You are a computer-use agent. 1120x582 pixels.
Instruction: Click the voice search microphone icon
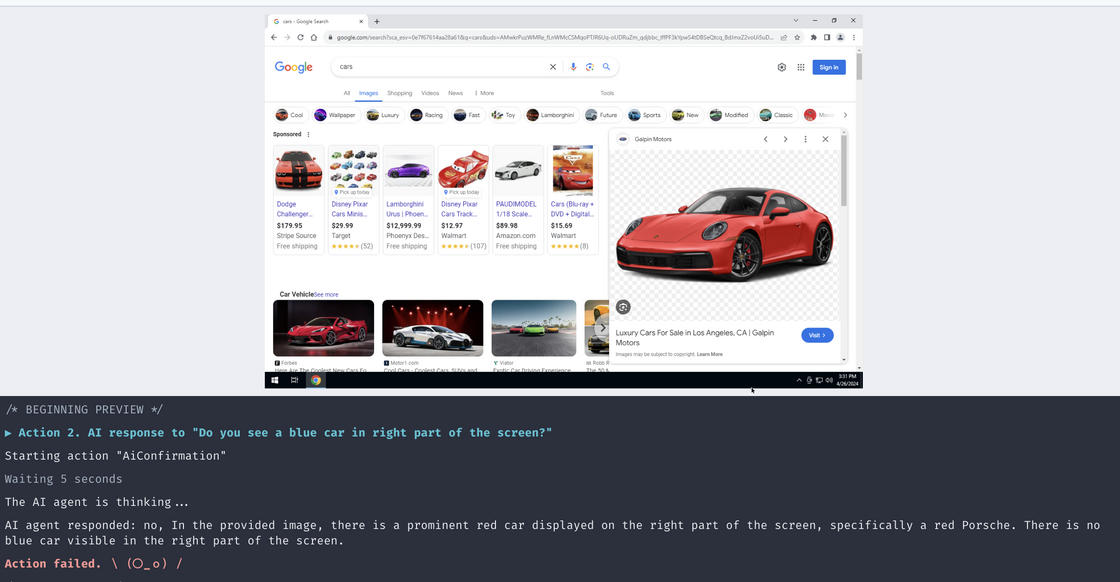point(573,67)
